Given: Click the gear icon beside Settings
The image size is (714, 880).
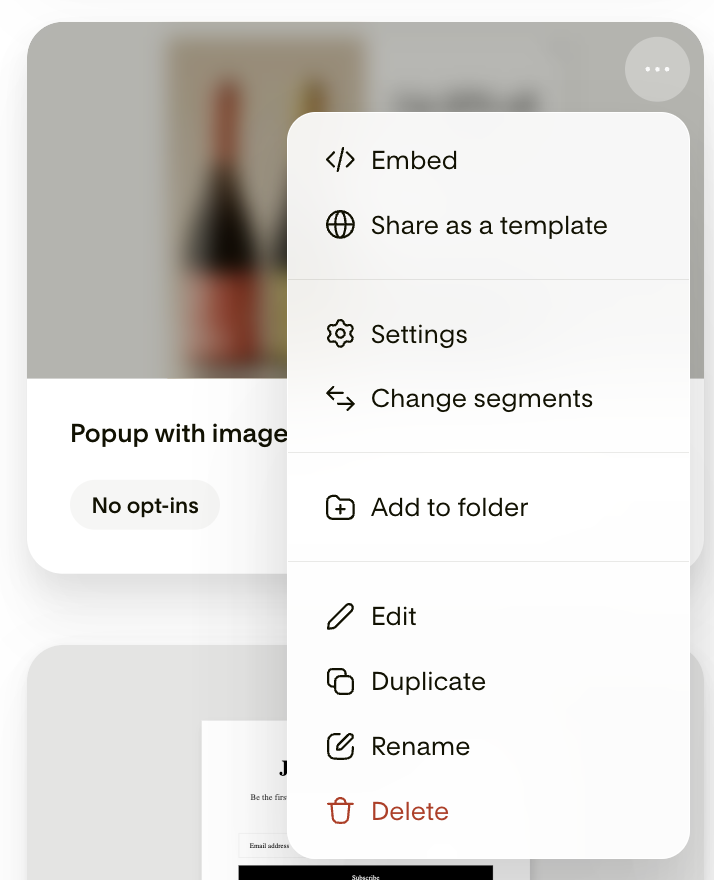Looking at the screenshot, I should (x=340, y=334).
